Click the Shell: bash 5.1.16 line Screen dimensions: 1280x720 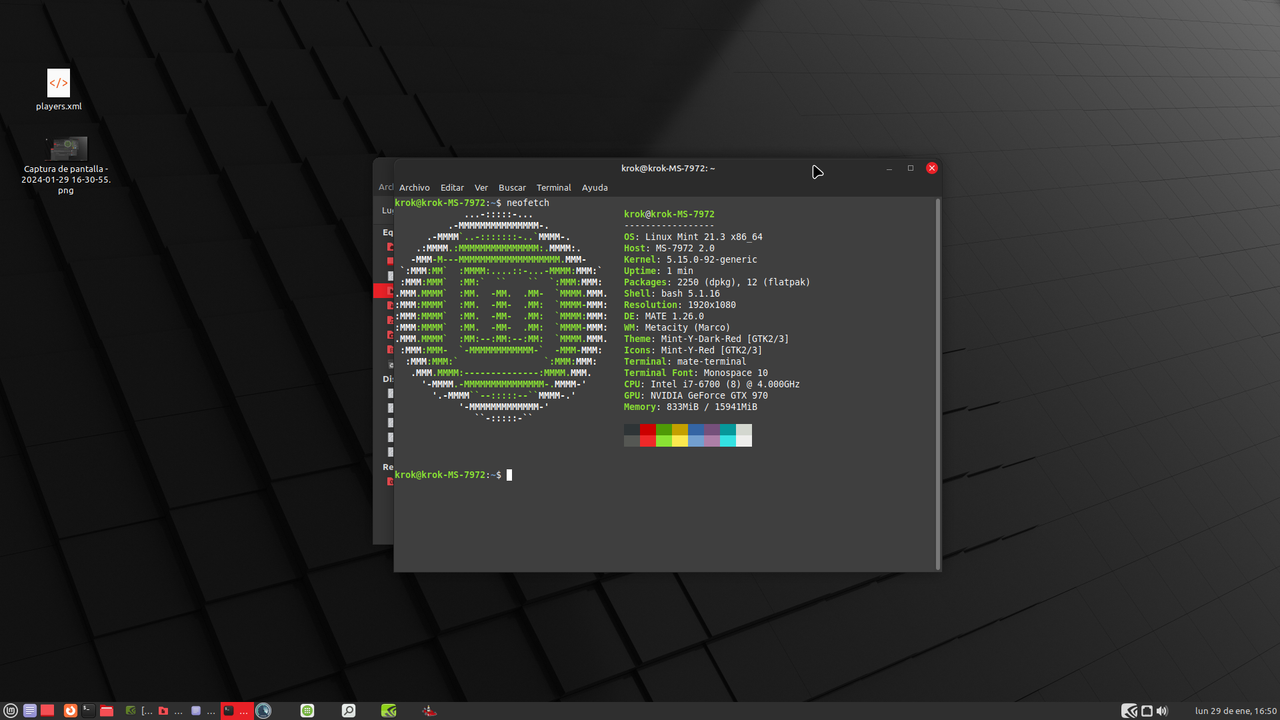tap(672, 294)
